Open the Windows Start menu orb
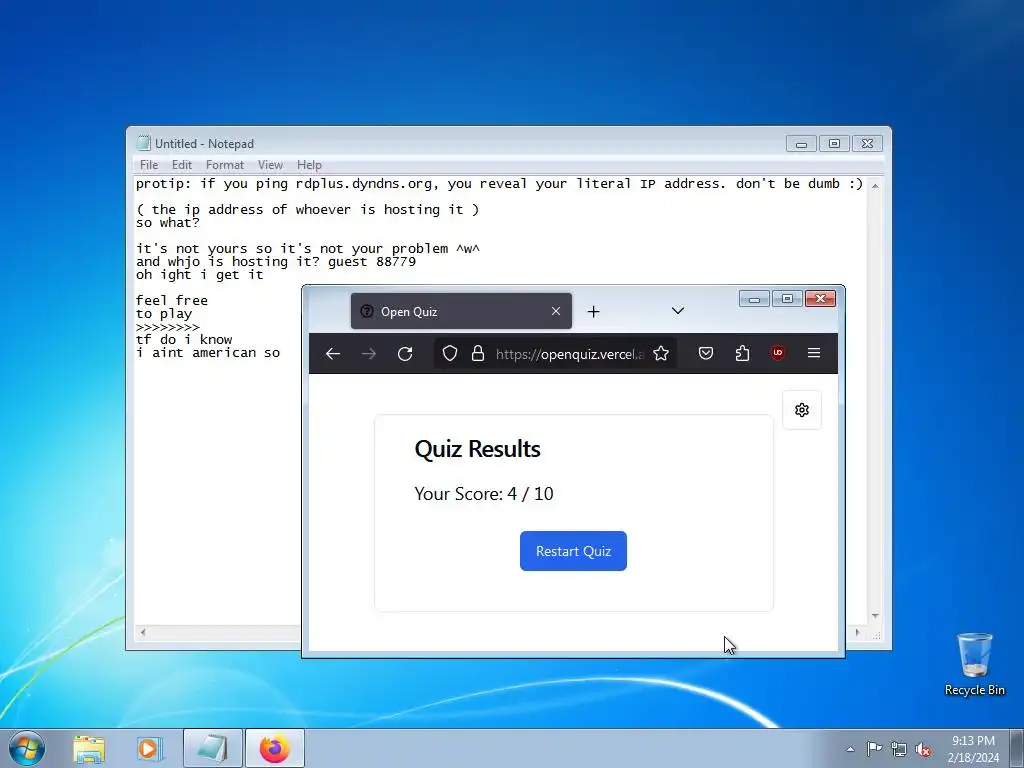The width and height of the screenshot is (1024, 768). point(27,748)
